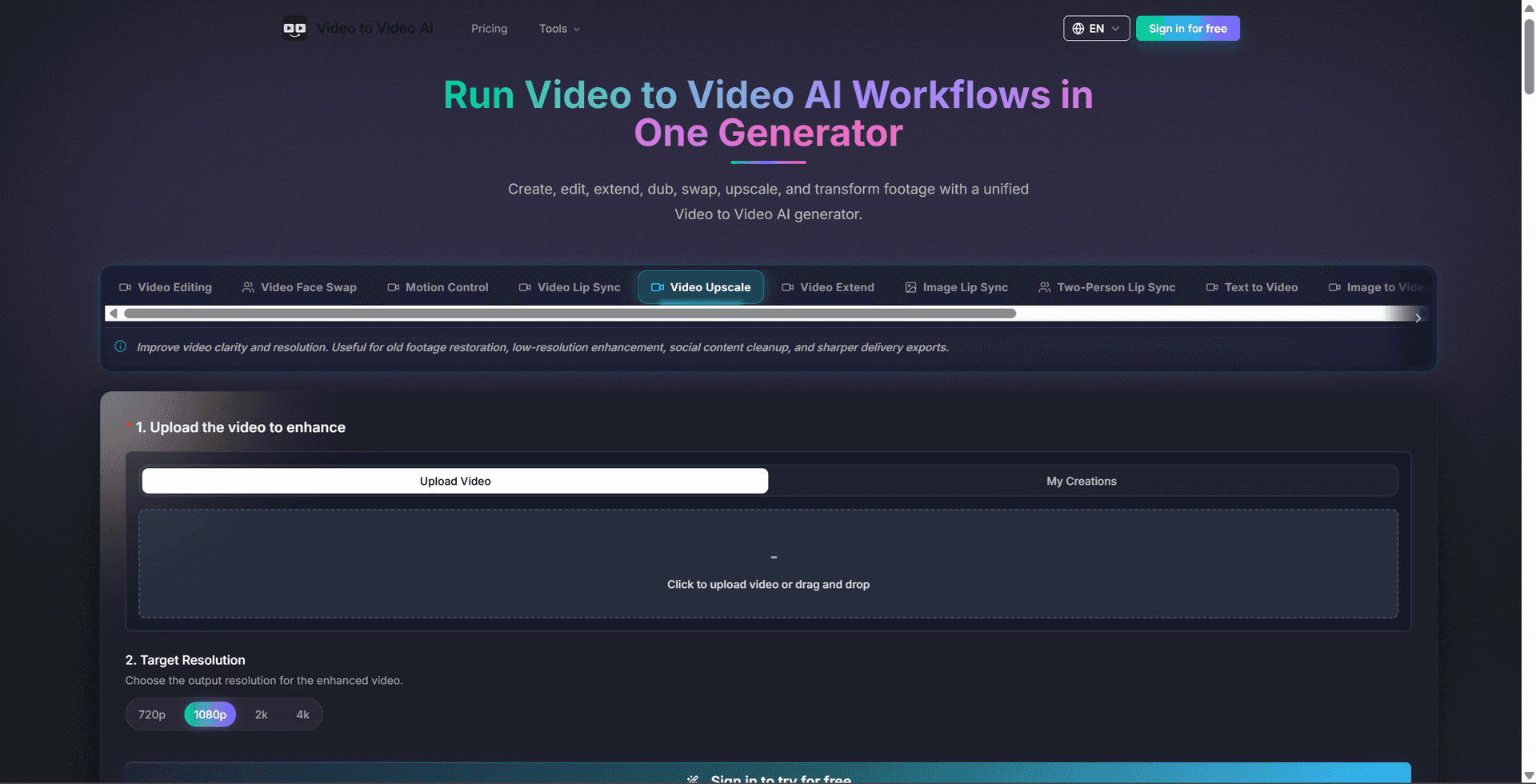This screenshot has width=1536, height=784.
Task: Click the camera icon beside Text to Video
Action: 1212,287
